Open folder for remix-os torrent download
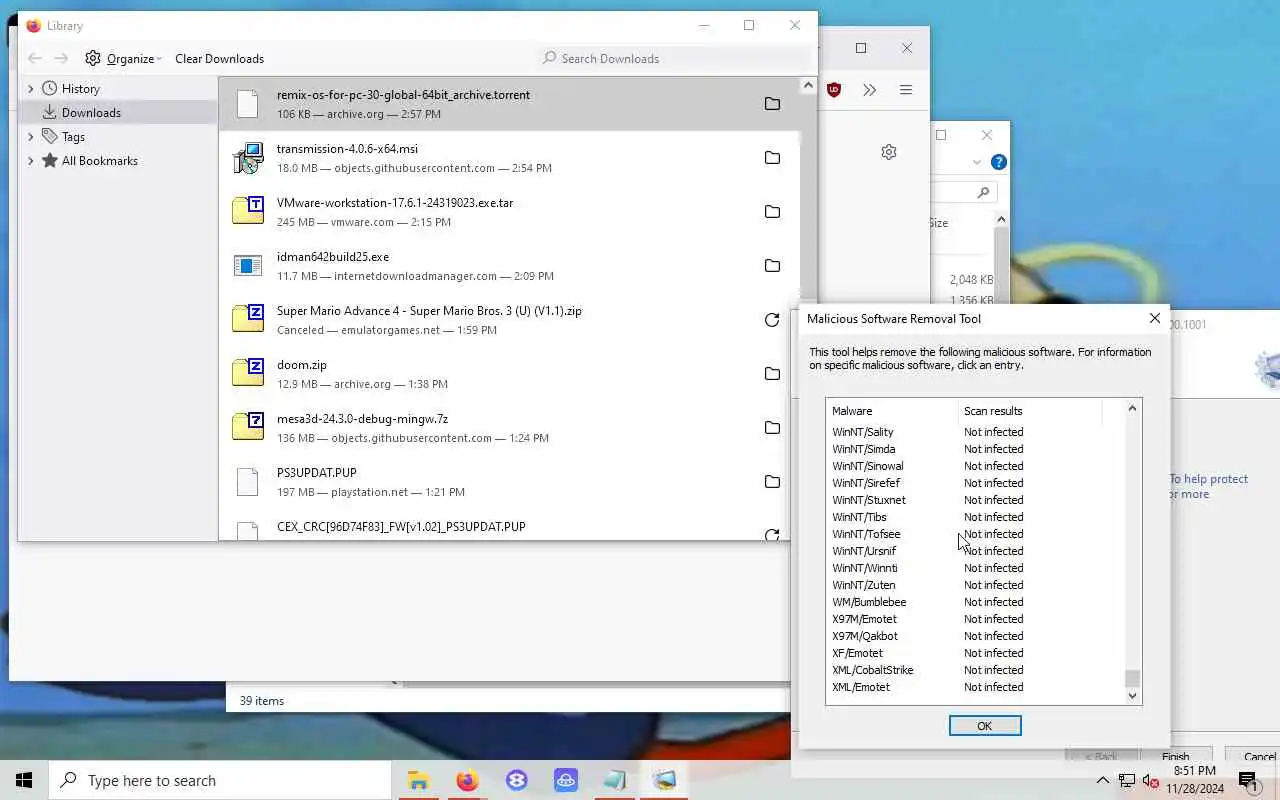This screenshot has height=800, width=1280. point(772,104)
